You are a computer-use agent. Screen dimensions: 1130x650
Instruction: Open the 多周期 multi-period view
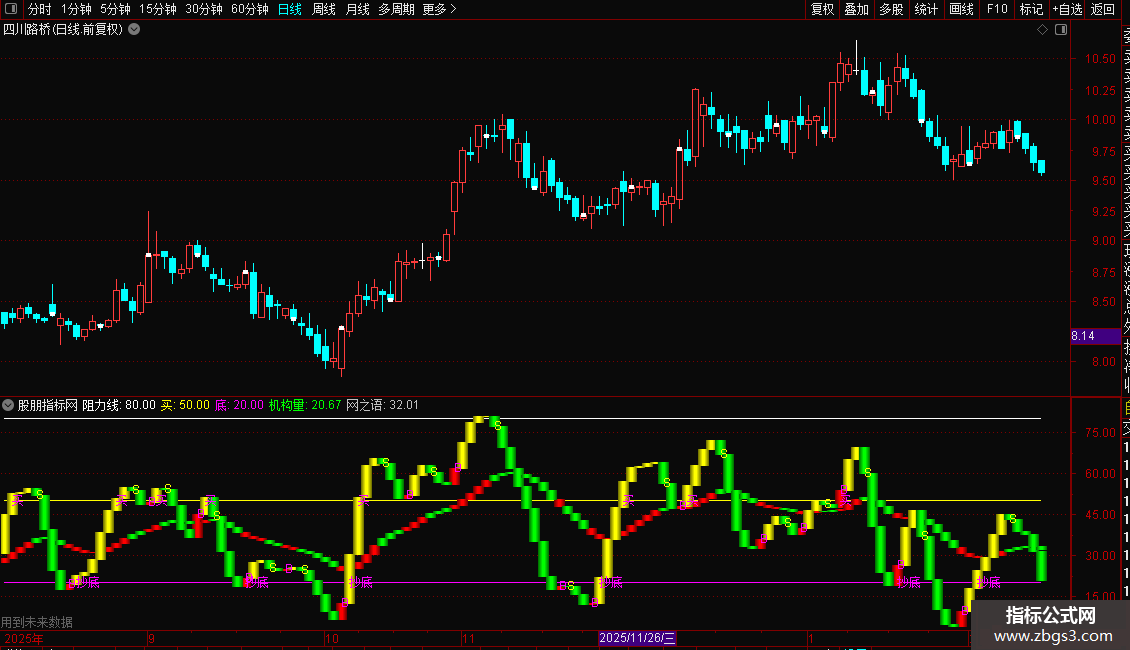(x=396, y=9)
